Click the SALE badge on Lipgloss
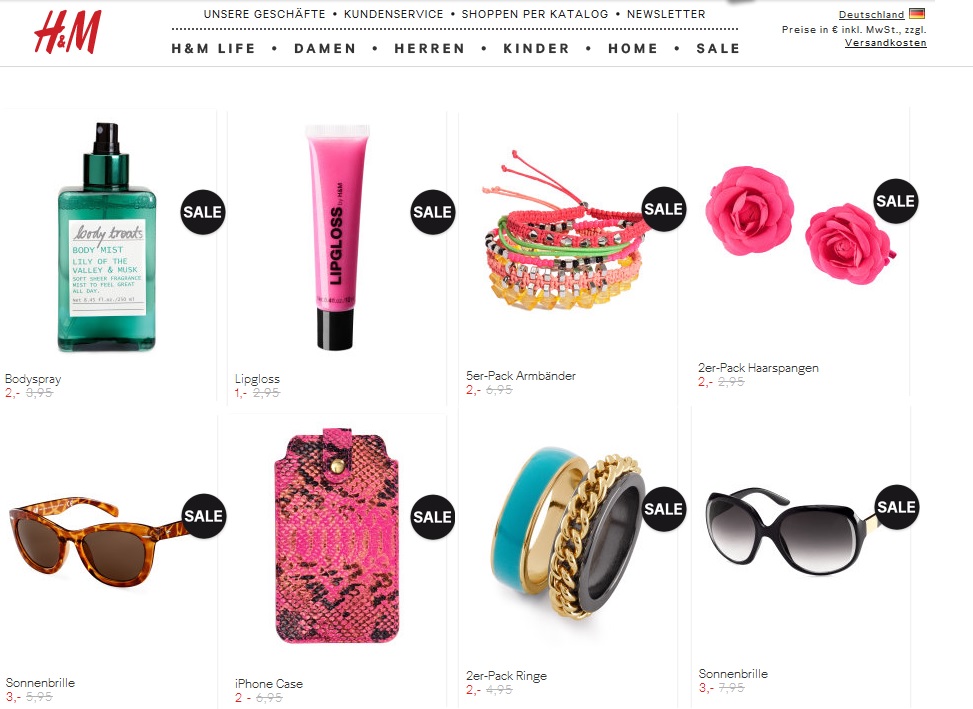 click(x=433, y=212)
